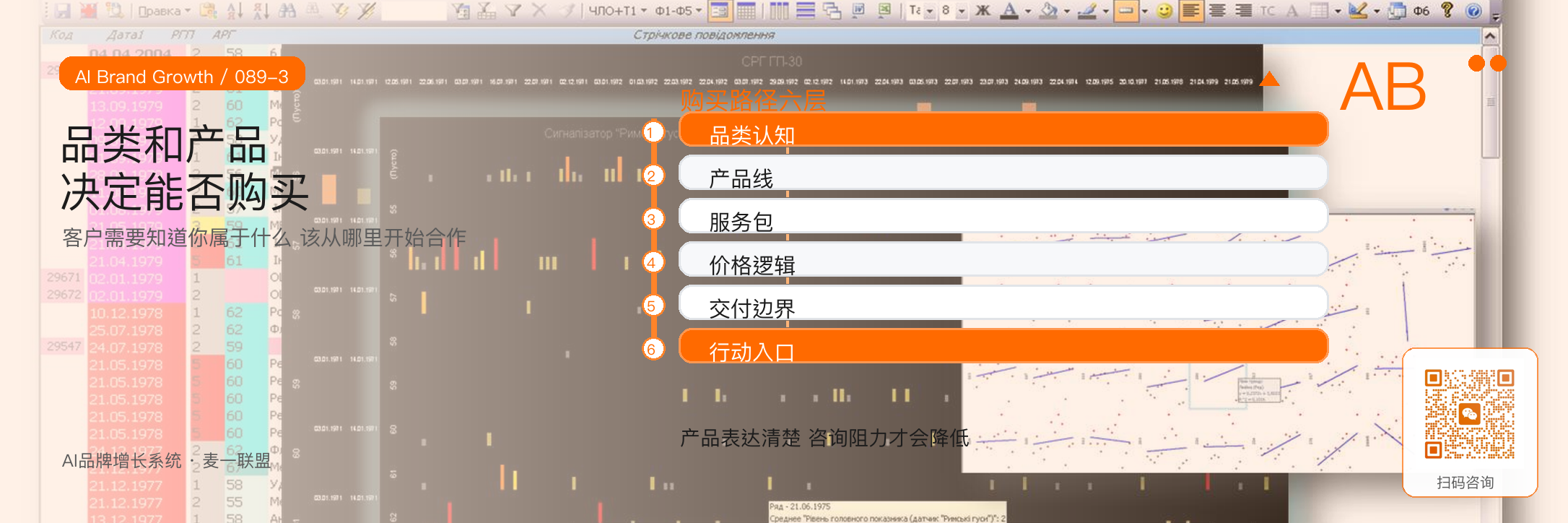Click the АРГ column header
Viewport: 1568px width, 523px height.
[x=223, y=35]
